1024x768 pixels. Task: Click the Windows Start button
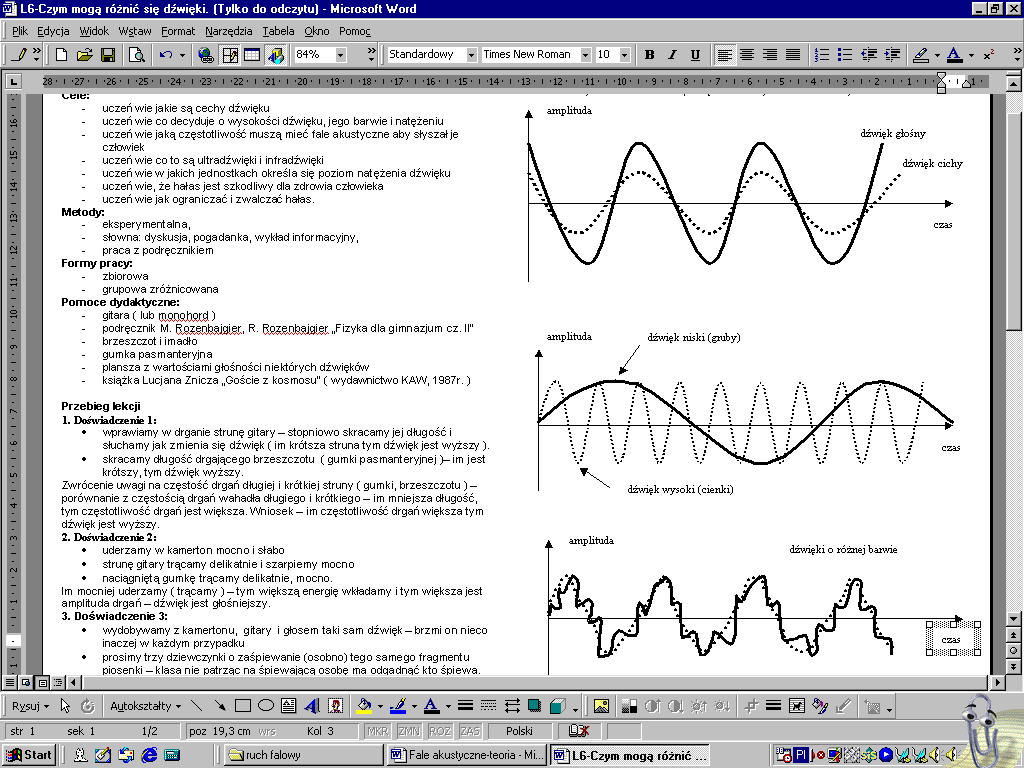tap(28, 754)
